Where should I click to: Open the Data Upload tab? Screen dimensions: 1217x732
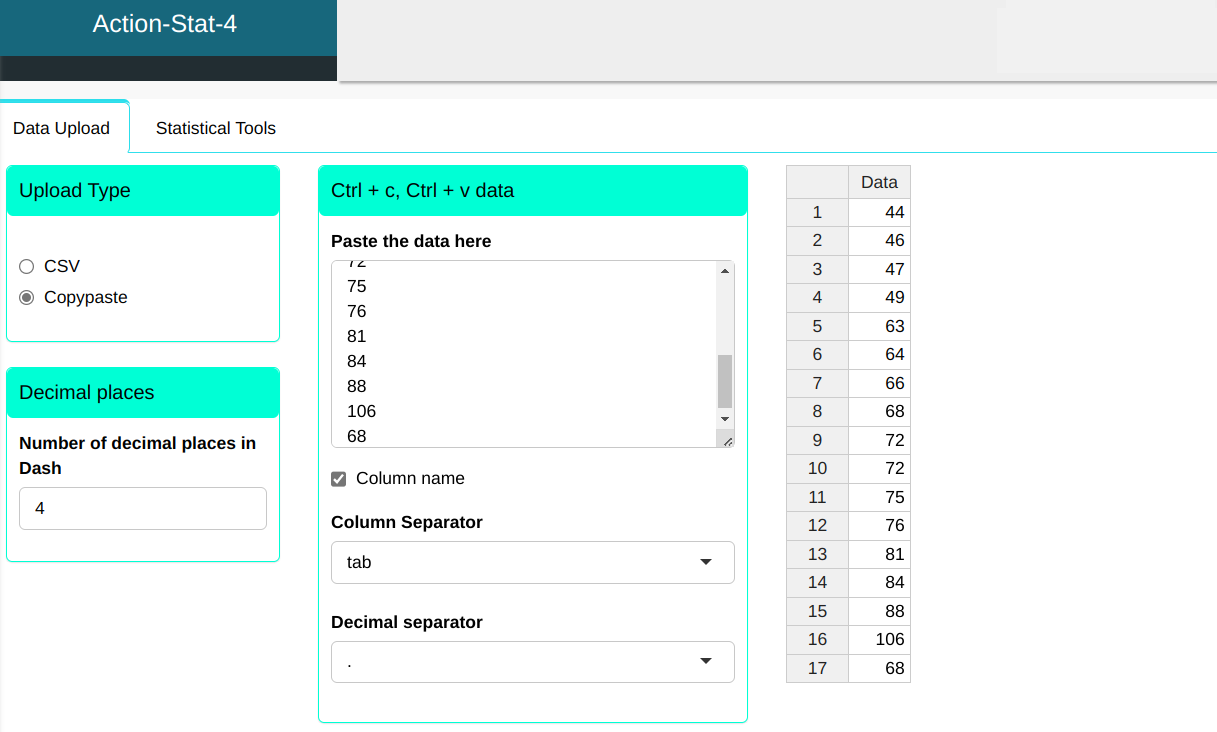point(61,128)
